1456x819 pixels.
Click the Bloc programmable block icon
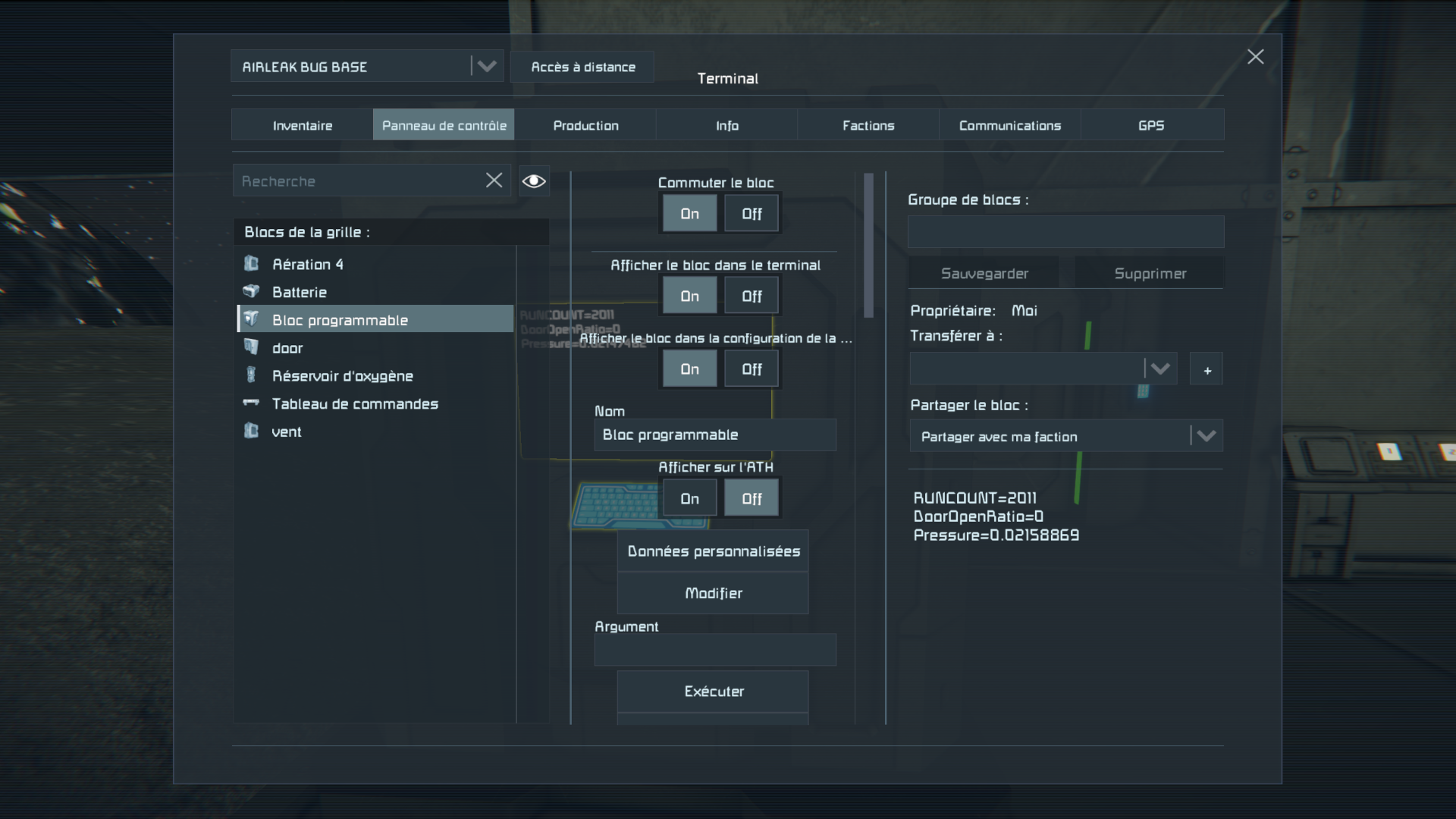click(x=251, y=319)
